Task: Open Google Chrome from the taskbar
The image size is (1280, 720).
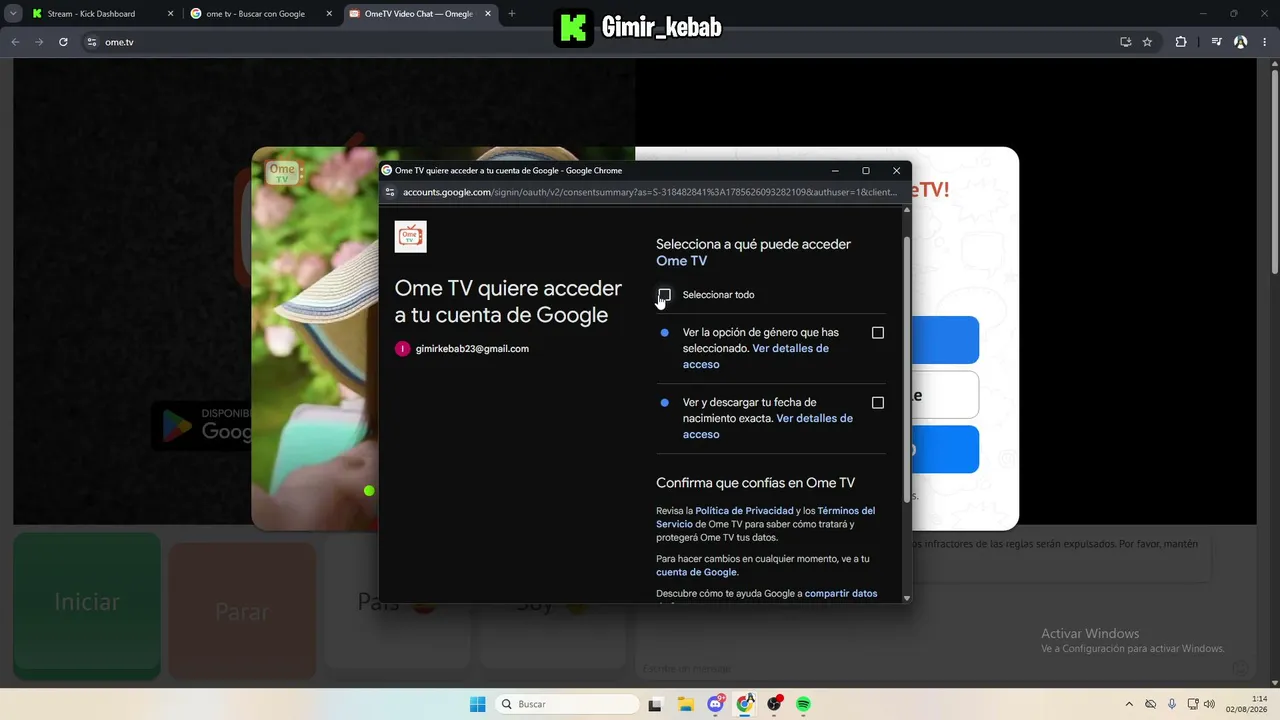Action: point(745,704)
